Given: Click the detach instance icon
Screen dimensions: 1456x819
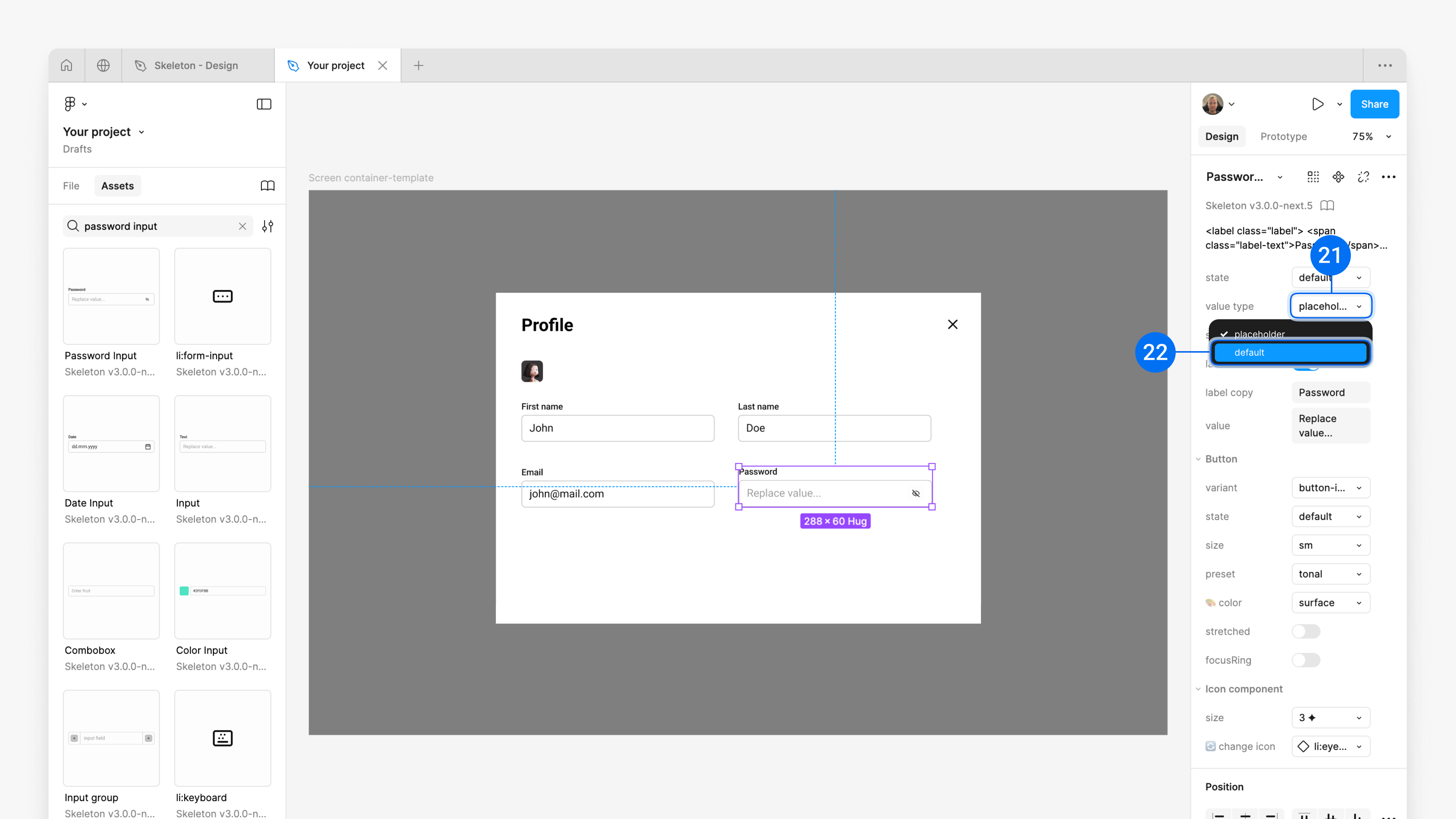Looking at the screenshot, I should pyautogui.click(x=1363, y=177).
